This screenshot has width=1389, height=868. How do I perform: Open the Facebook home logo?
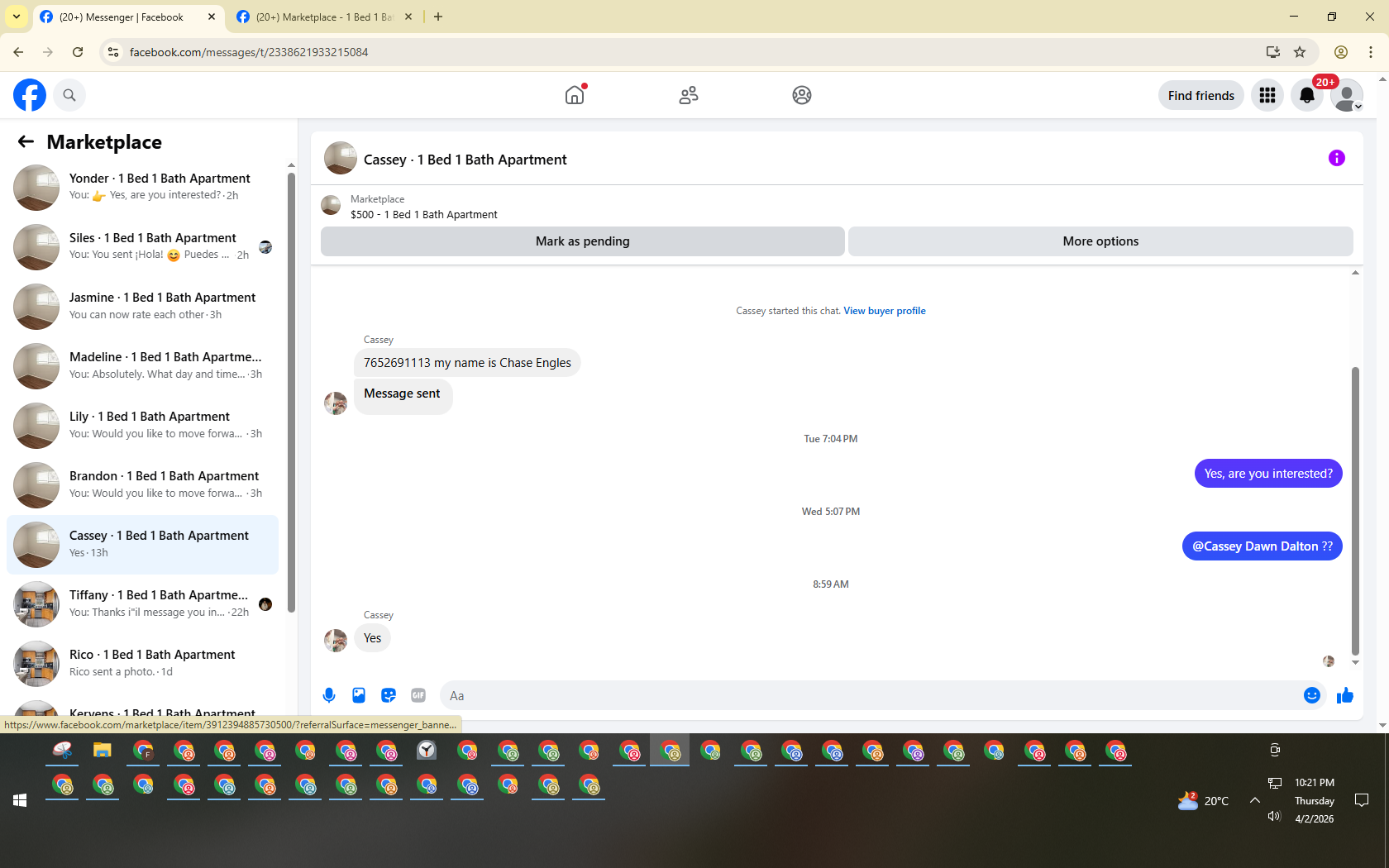(30, 95)
